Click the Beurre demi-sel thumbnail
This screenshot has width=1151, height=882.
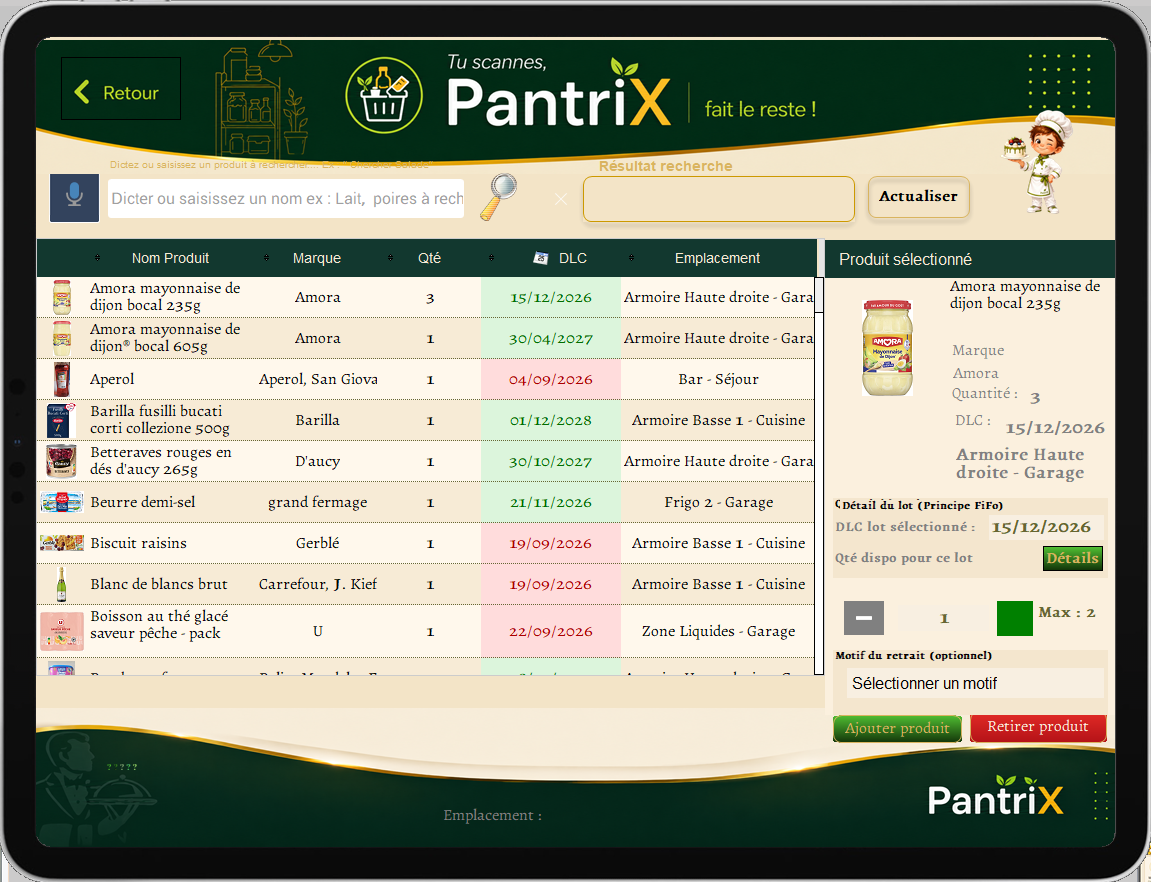pyautogui.click(x=62, y=502)
